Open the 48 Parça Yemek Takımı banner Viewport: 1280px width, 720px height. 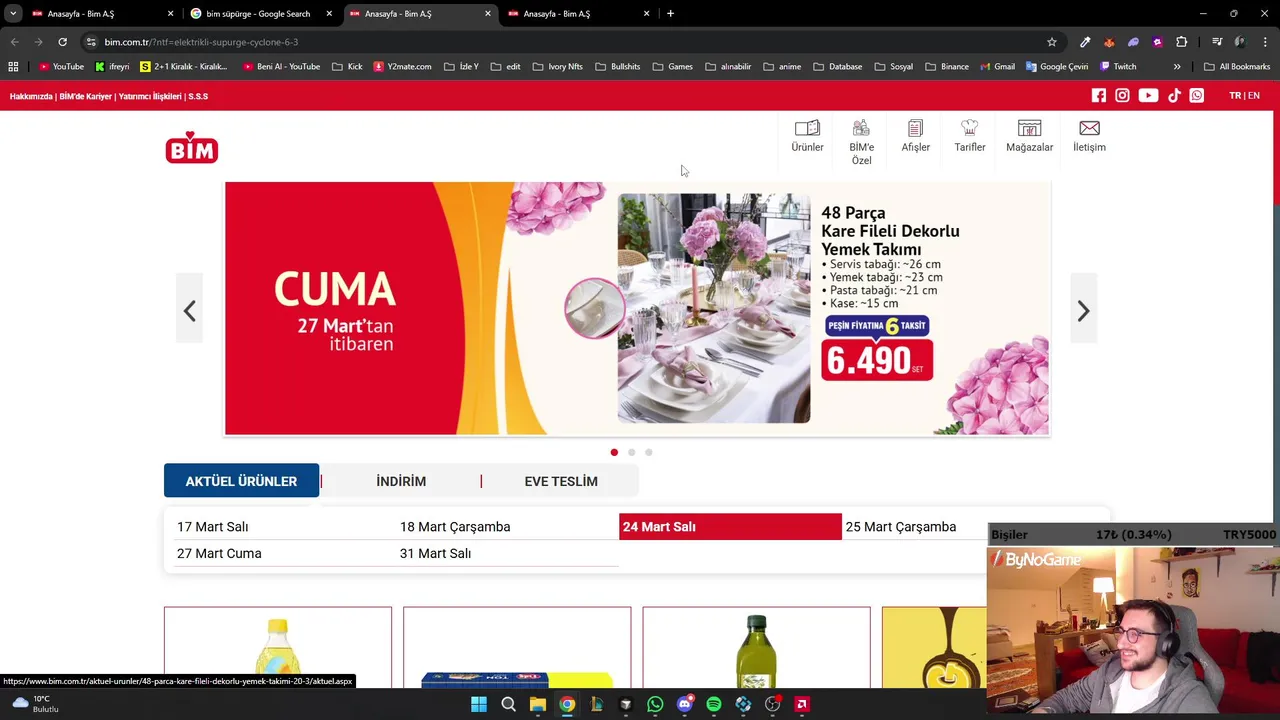(x=637, y=308)
